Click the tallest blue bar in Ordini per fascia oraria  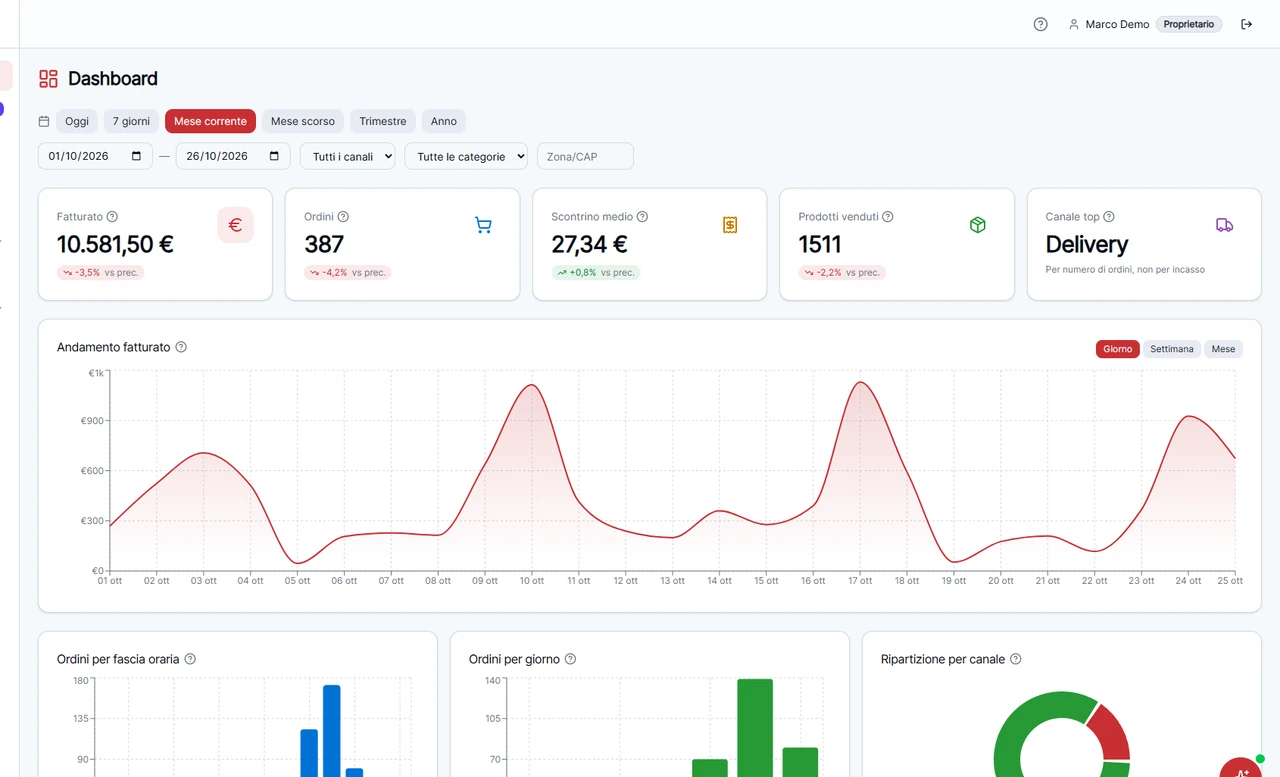point(332,731)
